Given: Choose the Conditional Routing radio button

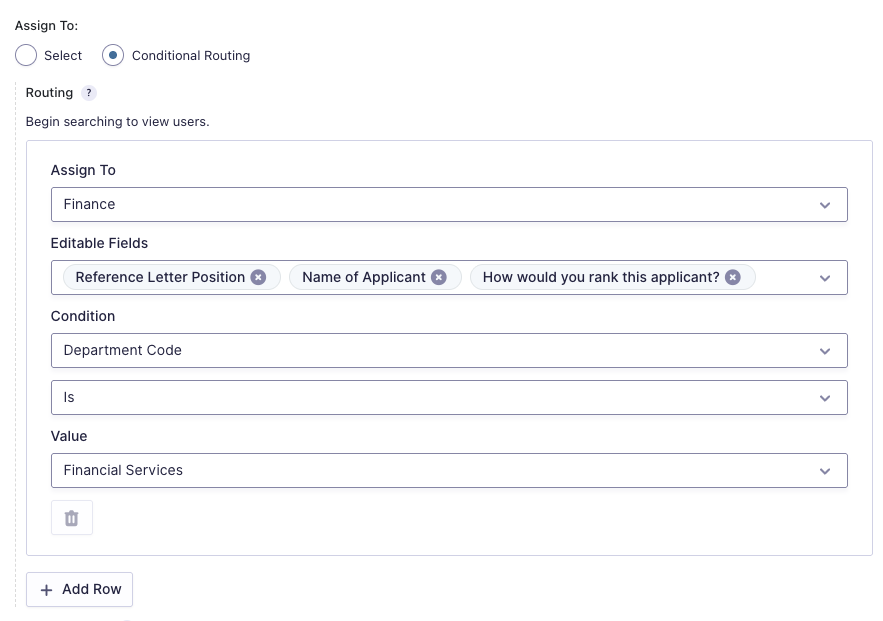Looking at the screenshot, I should pos(114,56).
